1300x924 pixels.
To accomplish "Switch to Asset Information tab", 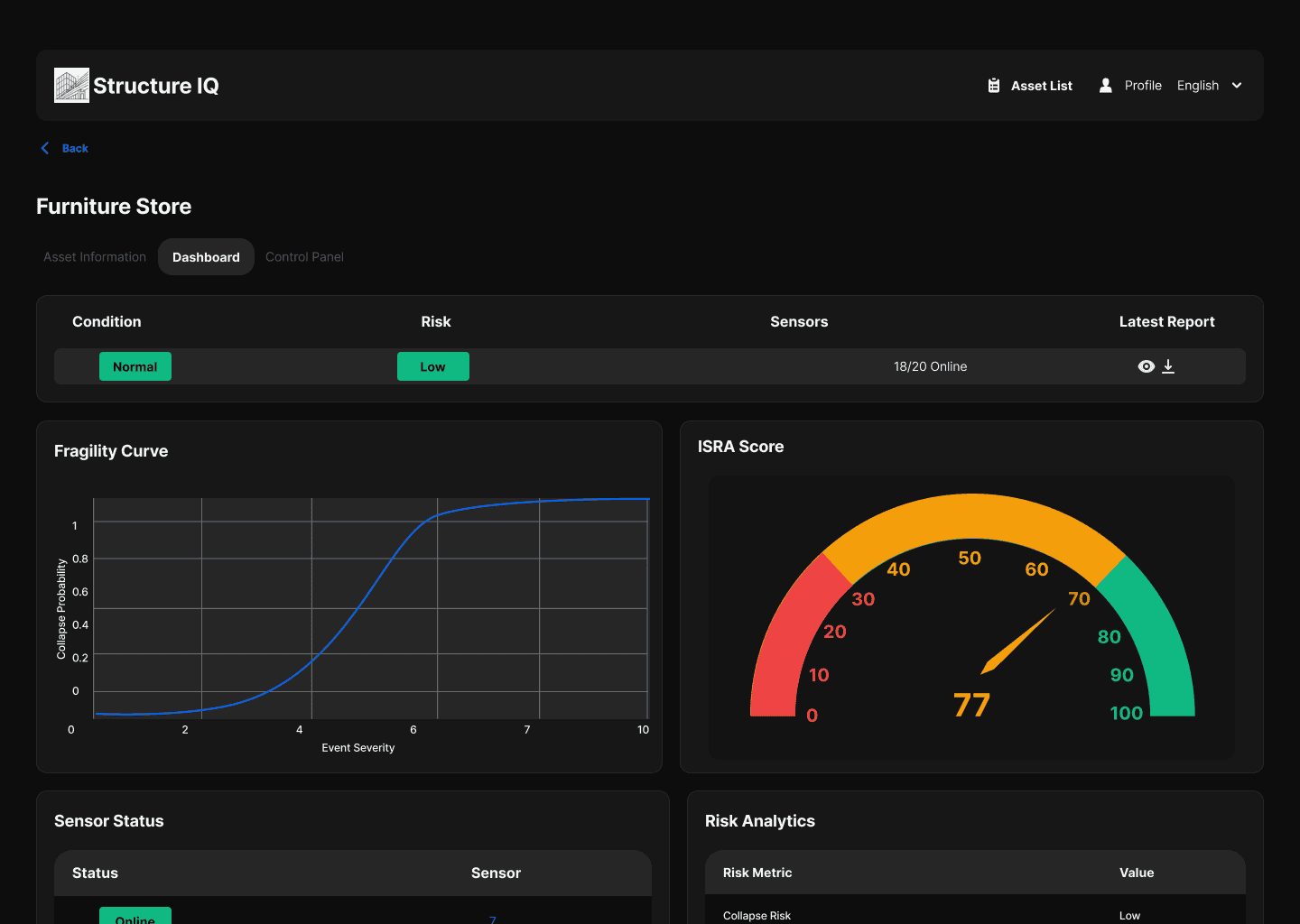I will click(x=95, y=257).
